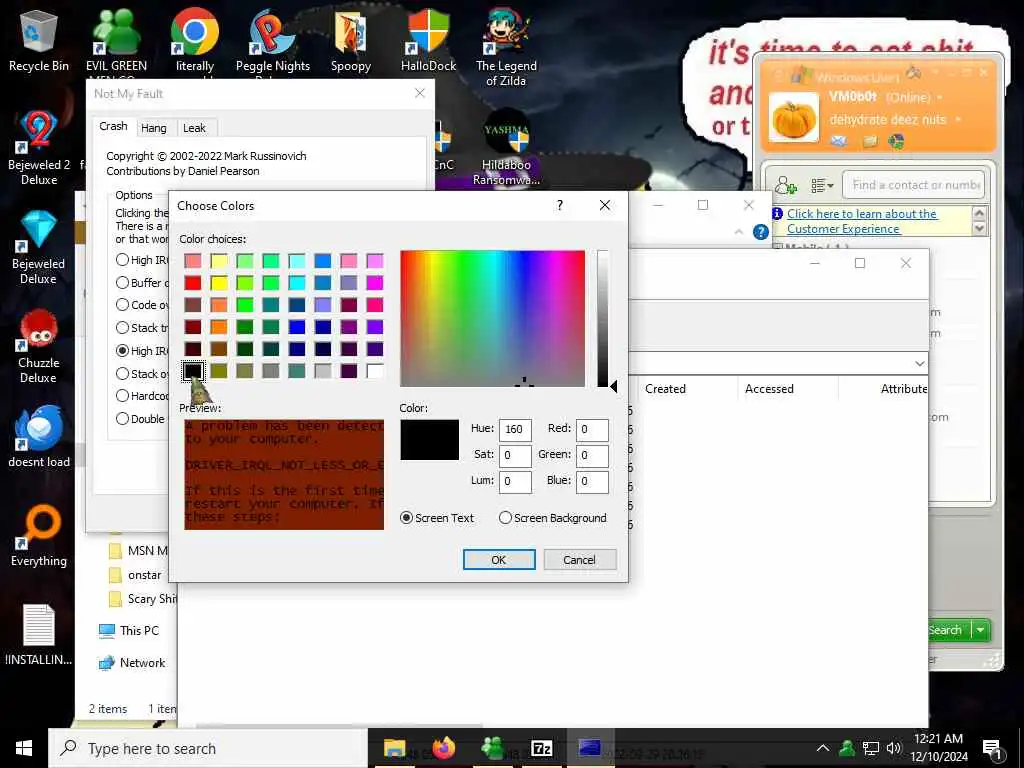Click the green Search button
This screenshot has width=1024, height=768.
click(x=949, y=630)
